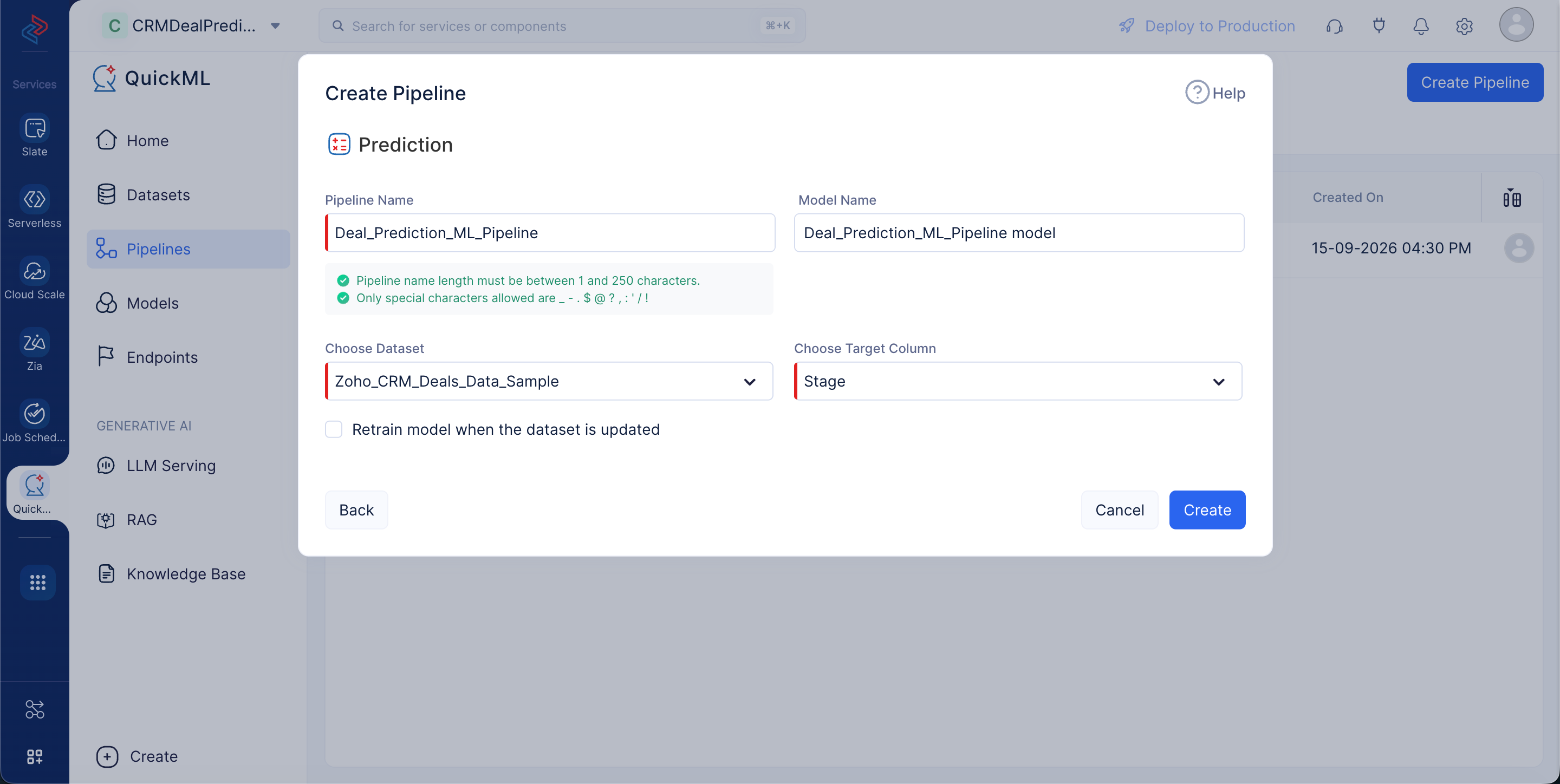Expand the CRMDealPredi project dropdown
Image resolution: width=1560 pixels, height=784 pixels.
(276, 25)
